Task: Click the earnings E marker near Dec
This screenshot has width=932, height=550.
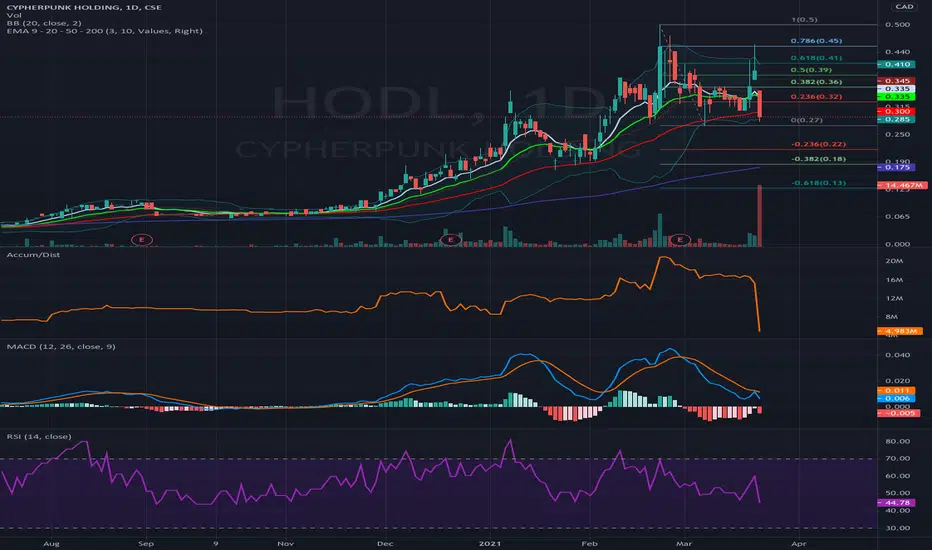Action: (451, 240)
